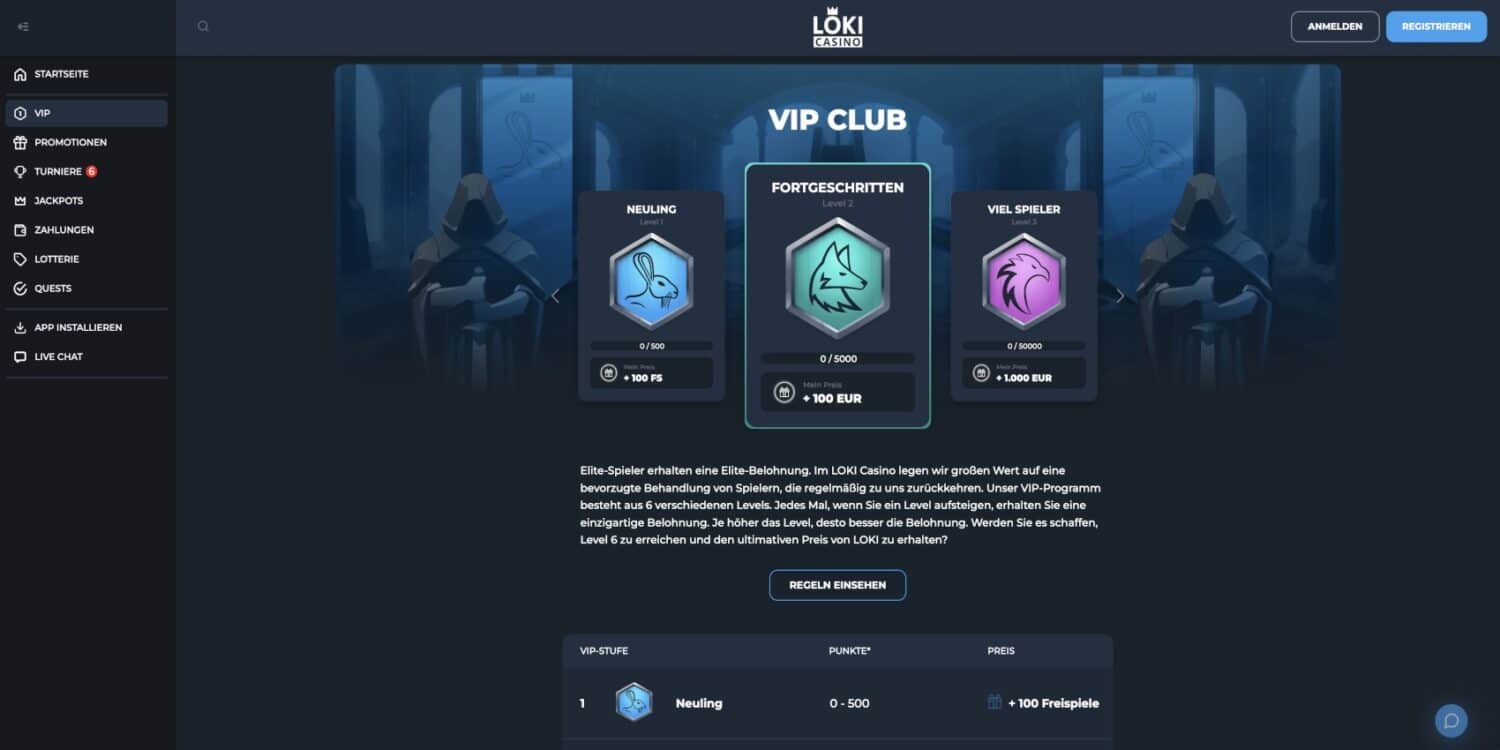Show next VIP level with right chevron
Image resolution: width=1500 pixels, height=750 pixels.
(x=1120, y=296)
